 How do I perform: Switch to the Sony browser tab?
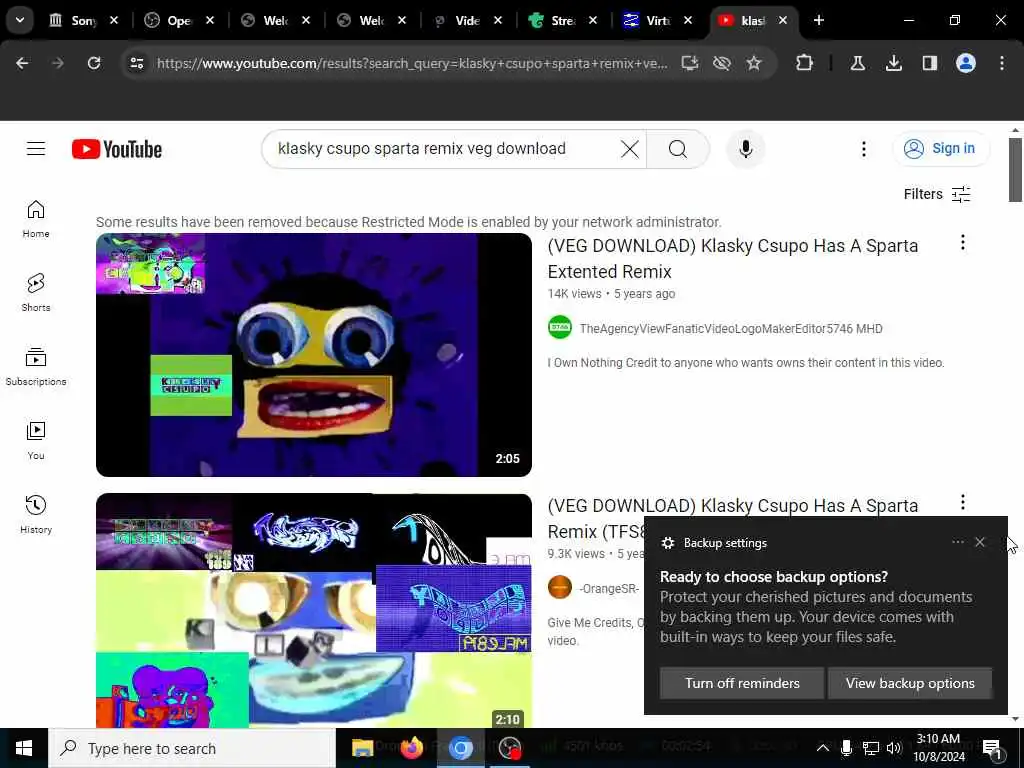[84, 20]
